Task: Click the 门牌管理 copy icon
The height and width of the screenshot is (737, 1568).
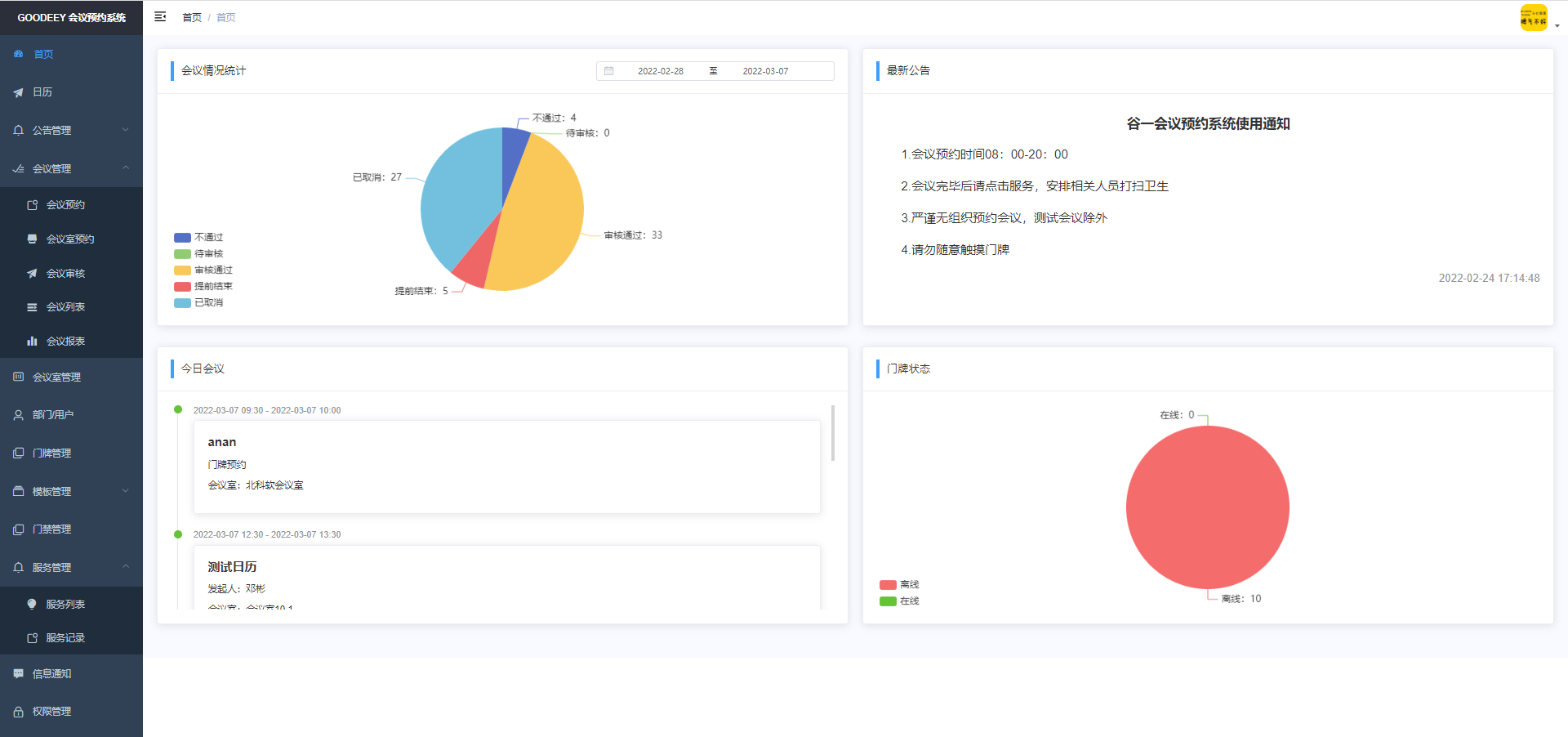Action: (19, 453)
